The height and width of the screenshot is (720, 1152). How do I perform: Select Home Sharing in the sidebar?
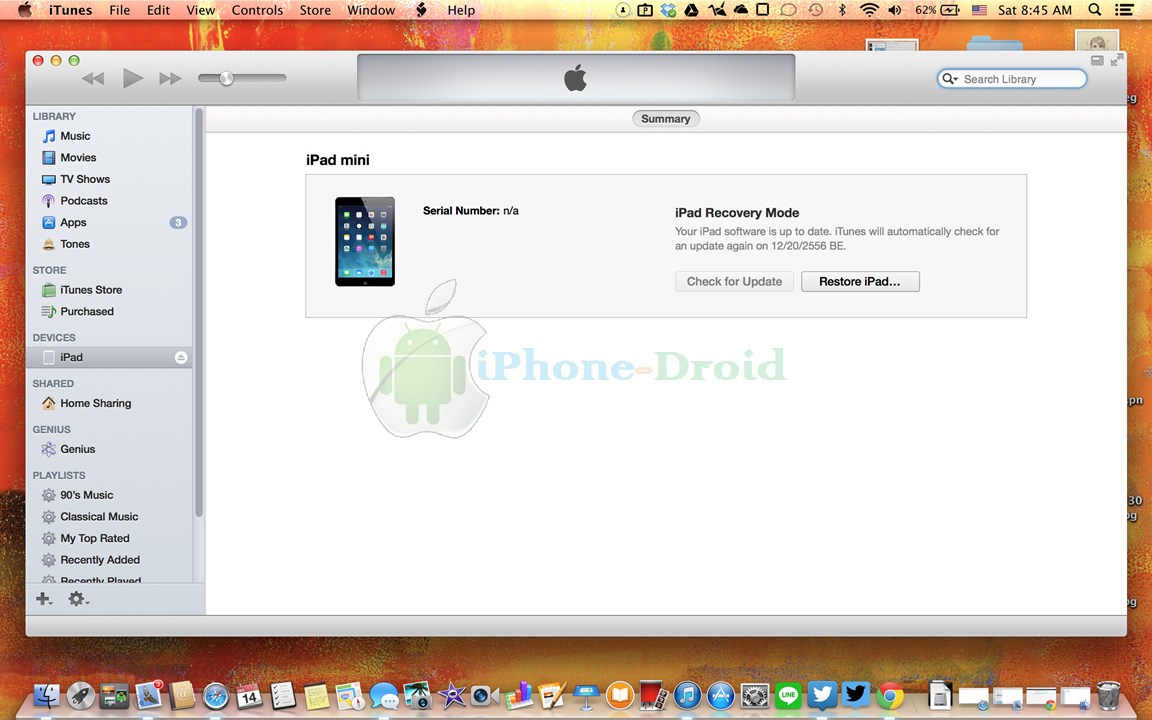[95, 404]
